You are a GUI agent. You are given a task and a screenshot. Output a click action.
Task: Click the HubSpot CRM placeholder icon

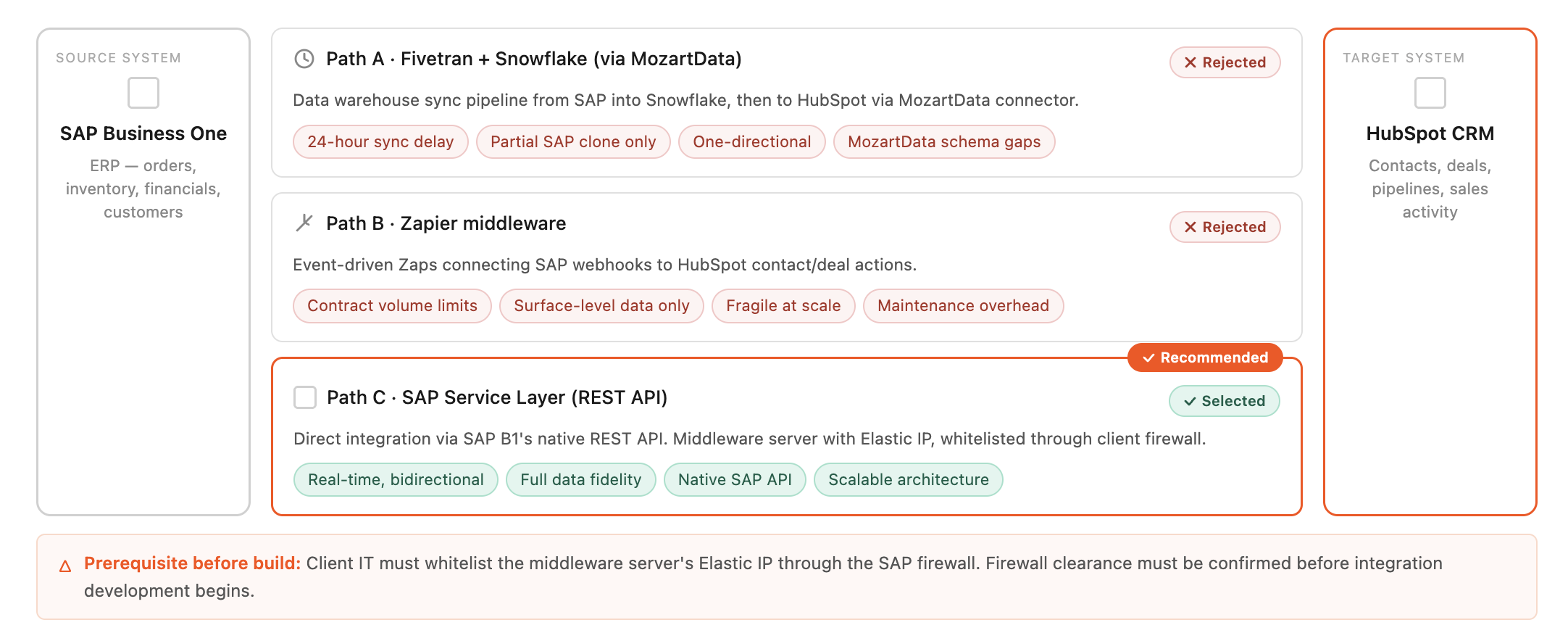coord(1430,93)
